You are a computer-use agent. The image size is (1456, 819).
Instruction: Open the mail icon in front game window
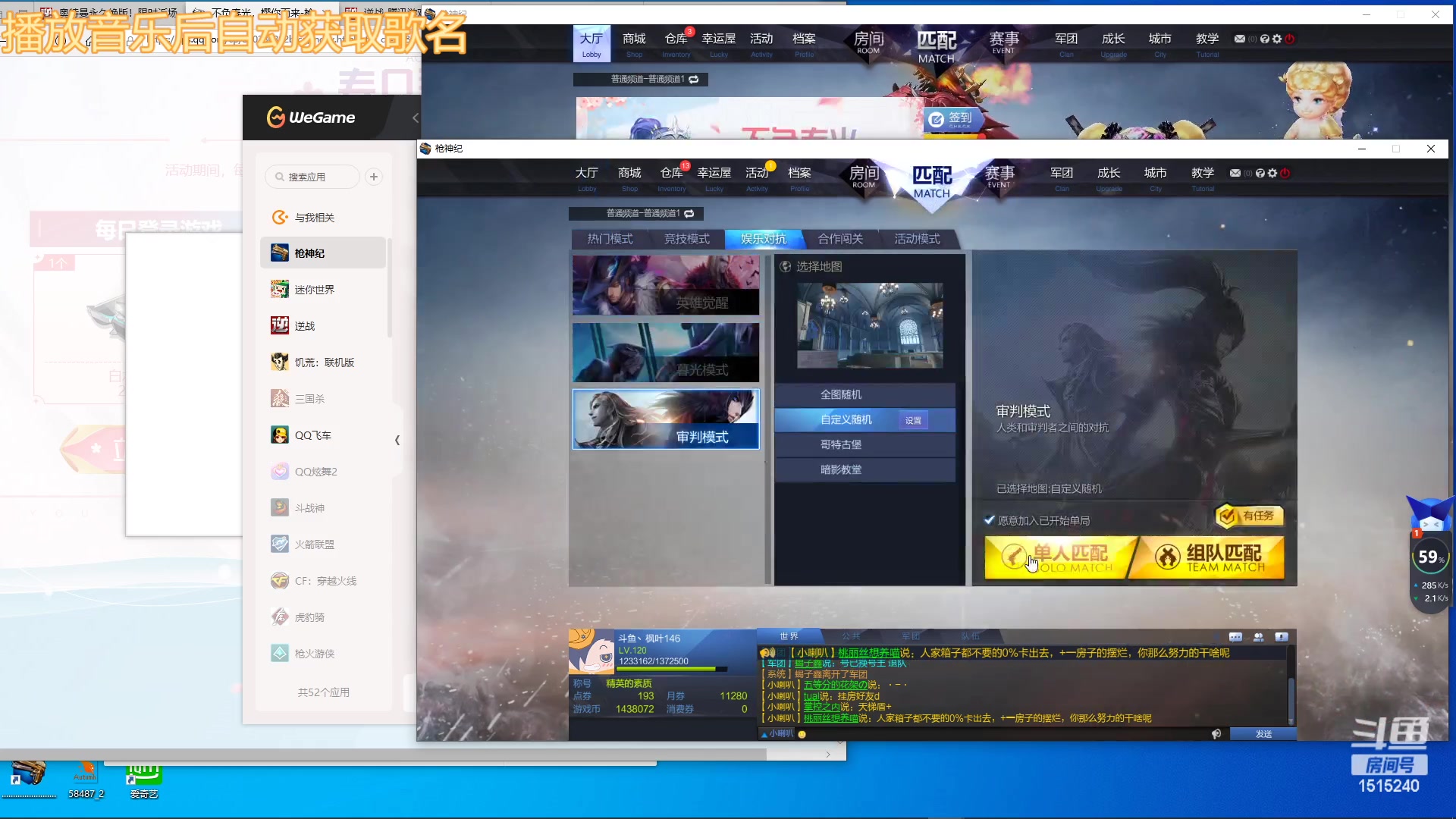(1235, 173)
